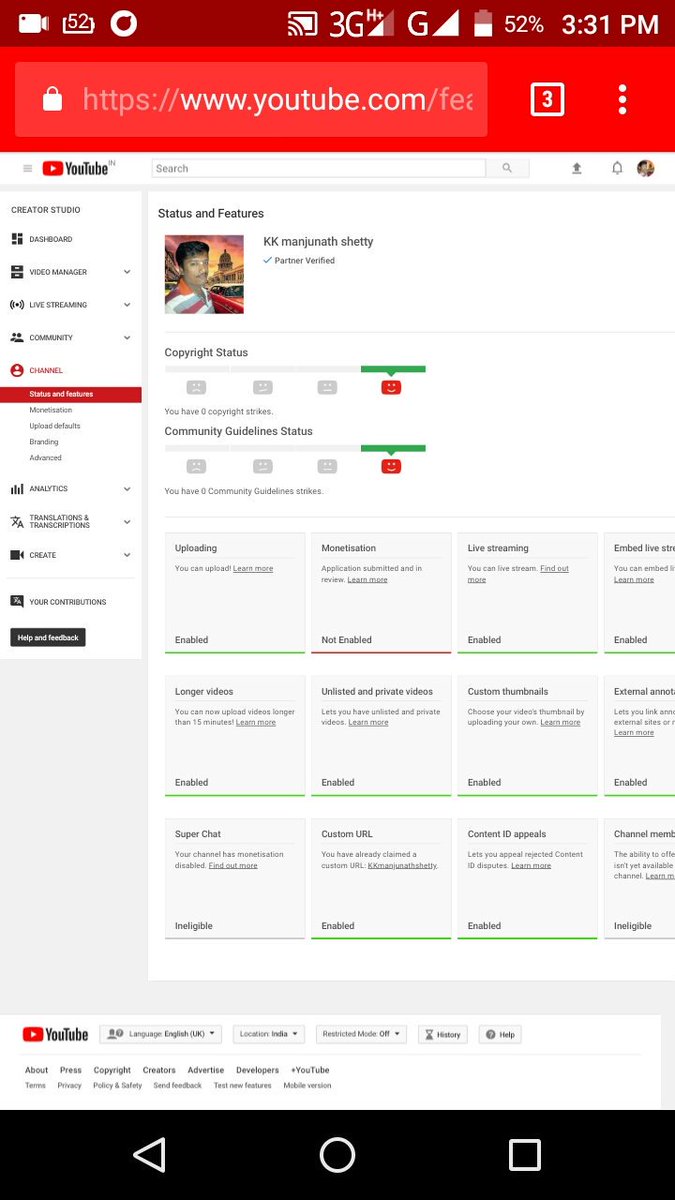
Task: Expand the Live Streaming section chevron
Action: pos(127,305)
